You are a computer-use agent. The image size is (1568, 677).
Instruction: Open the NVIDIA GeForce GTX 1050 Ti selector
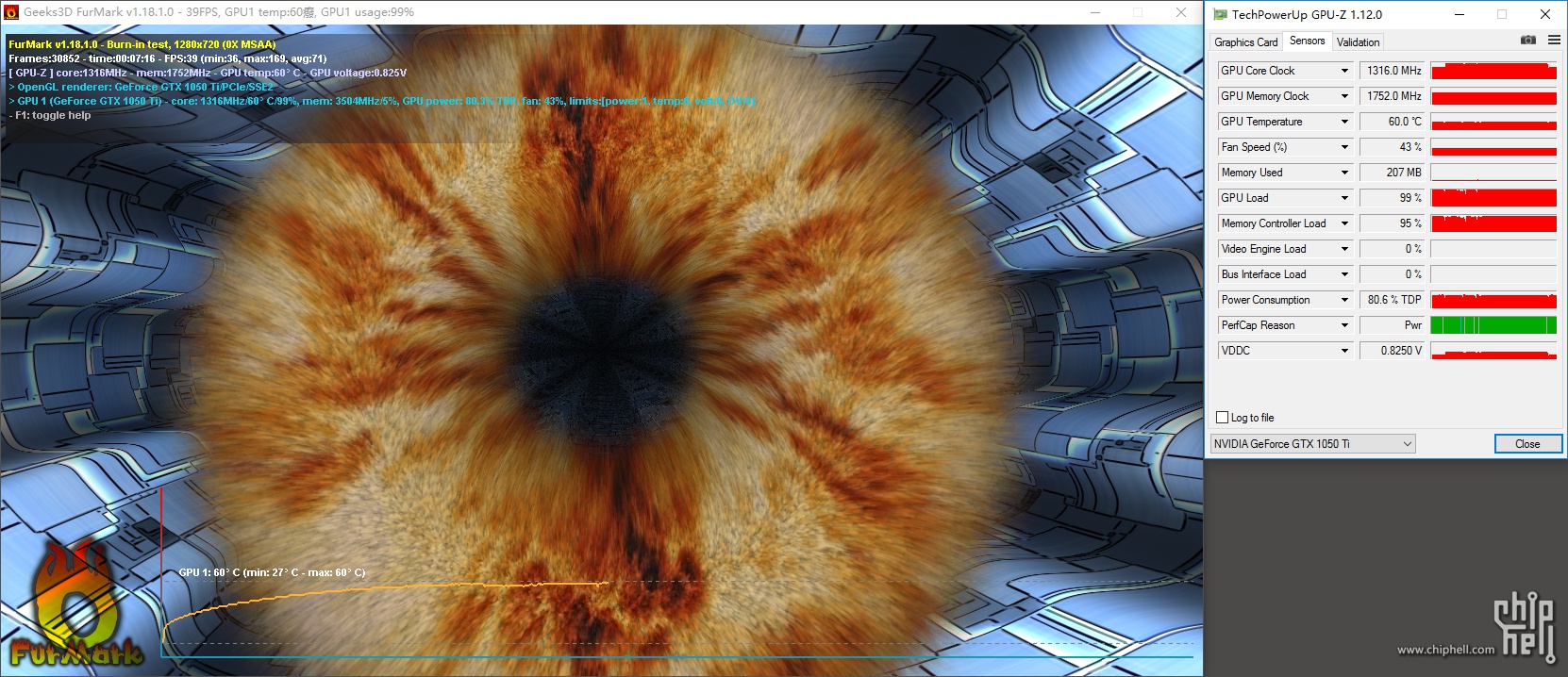pyautogui.click(x=1312, y=444)
